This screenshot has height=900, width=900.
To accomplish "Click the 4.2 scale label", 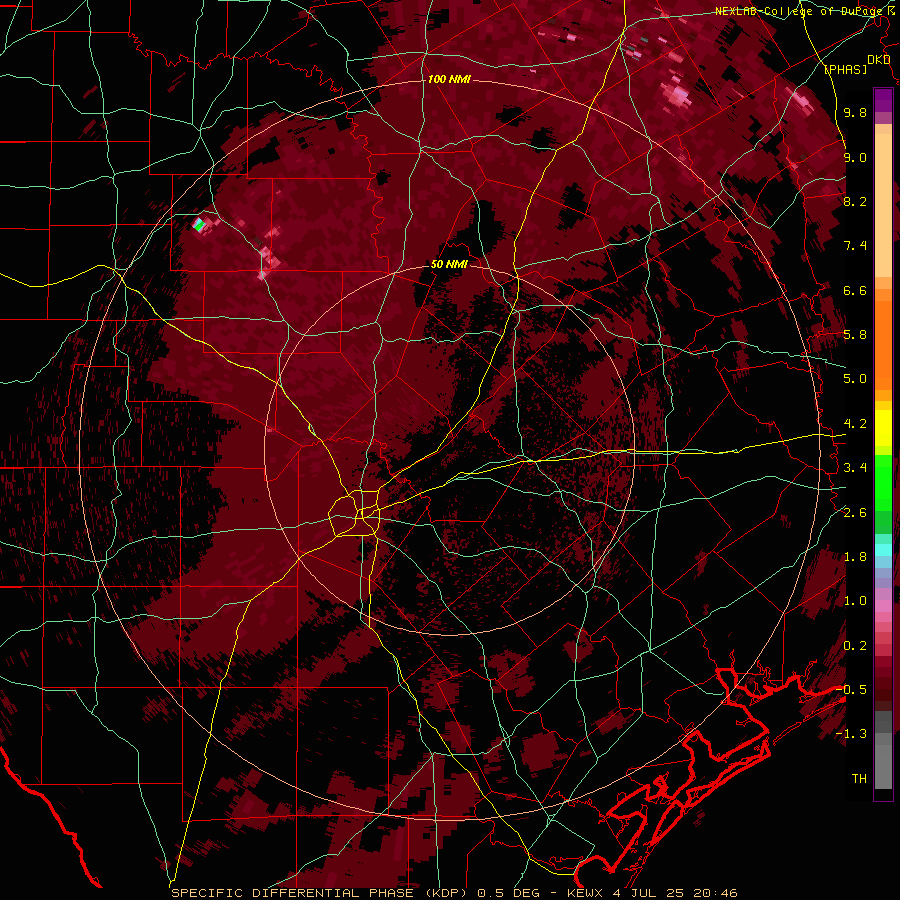I will (855, 424).
